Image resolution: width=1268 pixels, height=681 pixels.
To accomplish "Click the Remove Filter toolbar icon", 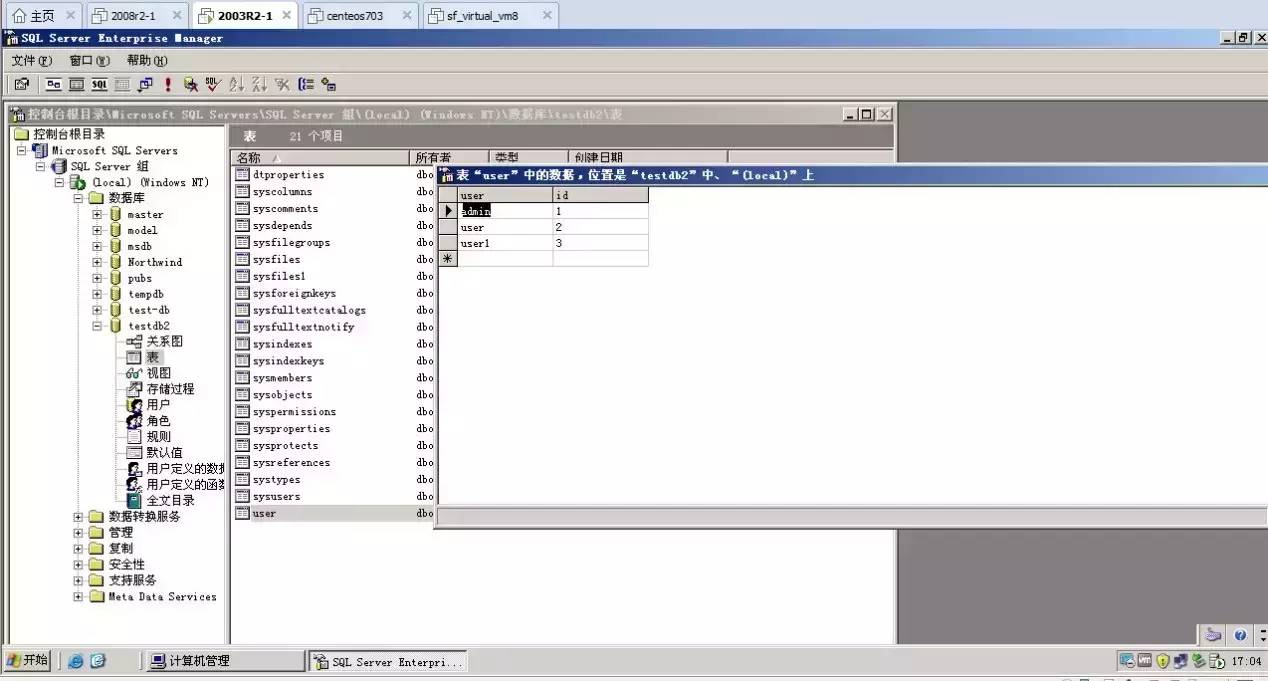I will (x=282, y=84).
